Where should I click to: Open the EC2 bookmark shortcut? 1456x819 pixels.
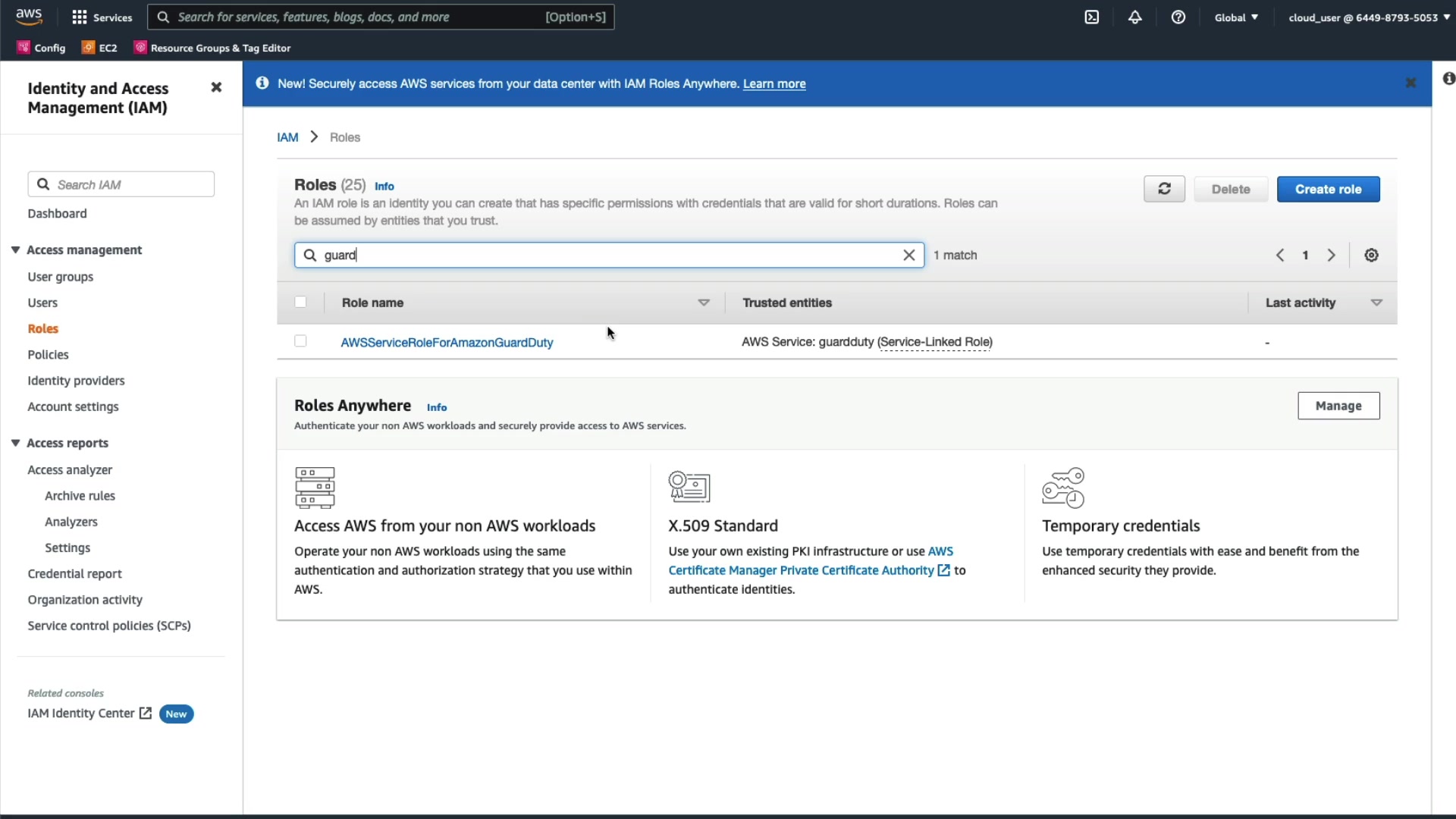99,48
